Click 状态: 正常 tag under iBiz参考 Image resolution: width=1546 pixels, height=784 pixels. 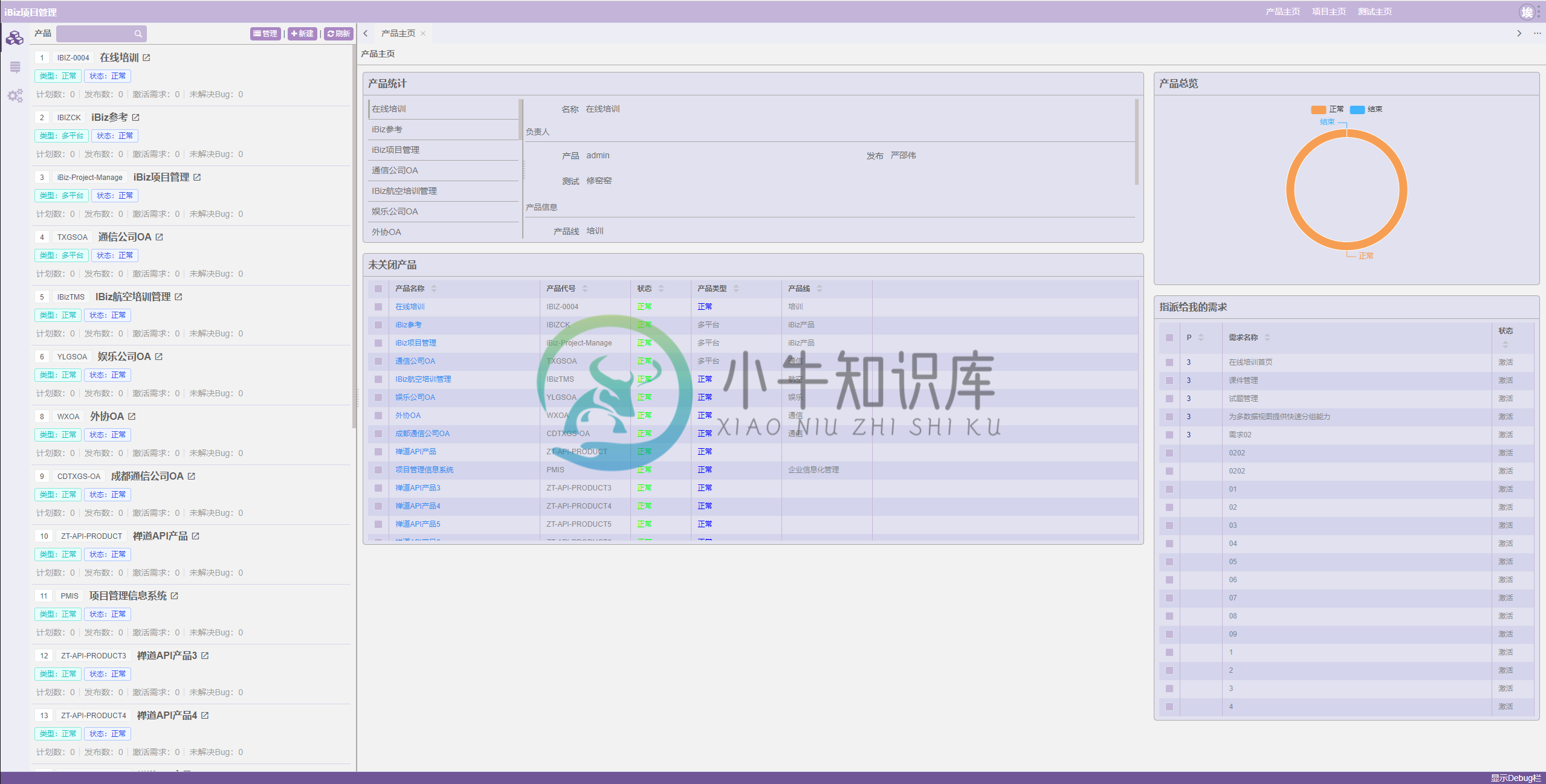click(x=115, y=136)
